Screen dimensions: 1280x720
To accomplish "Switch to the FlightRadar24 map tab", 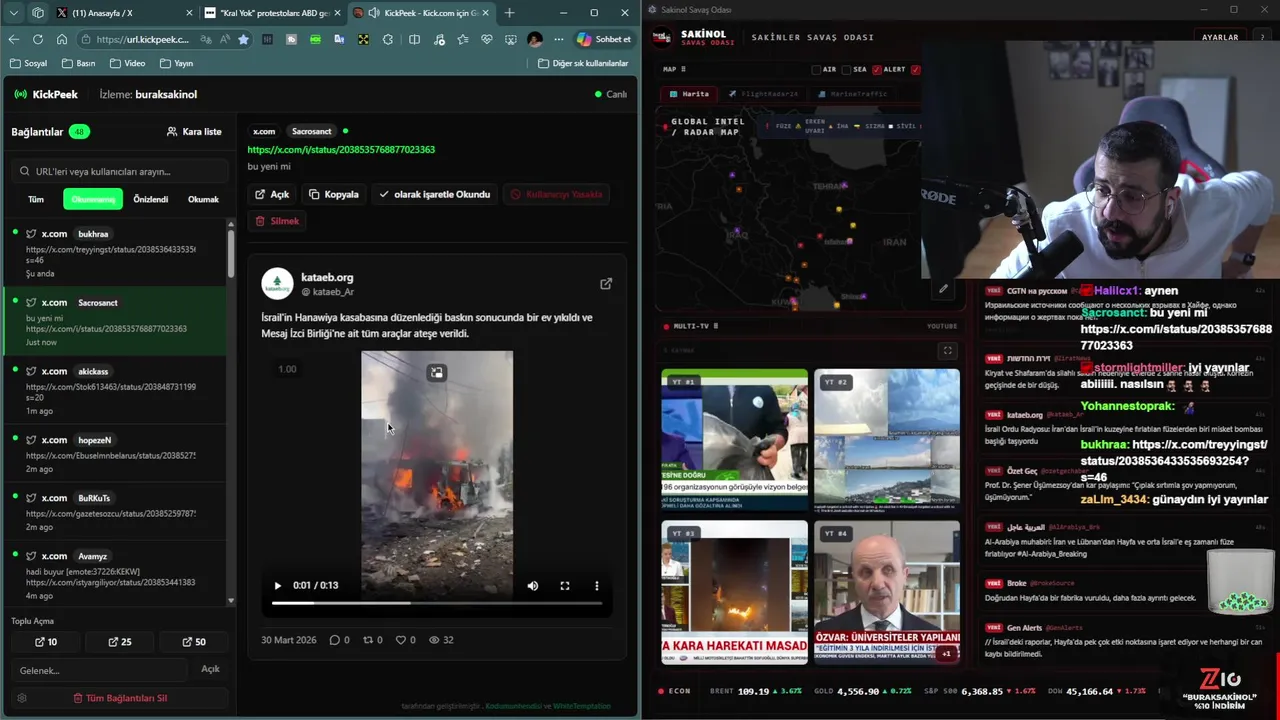I will 763,94.
